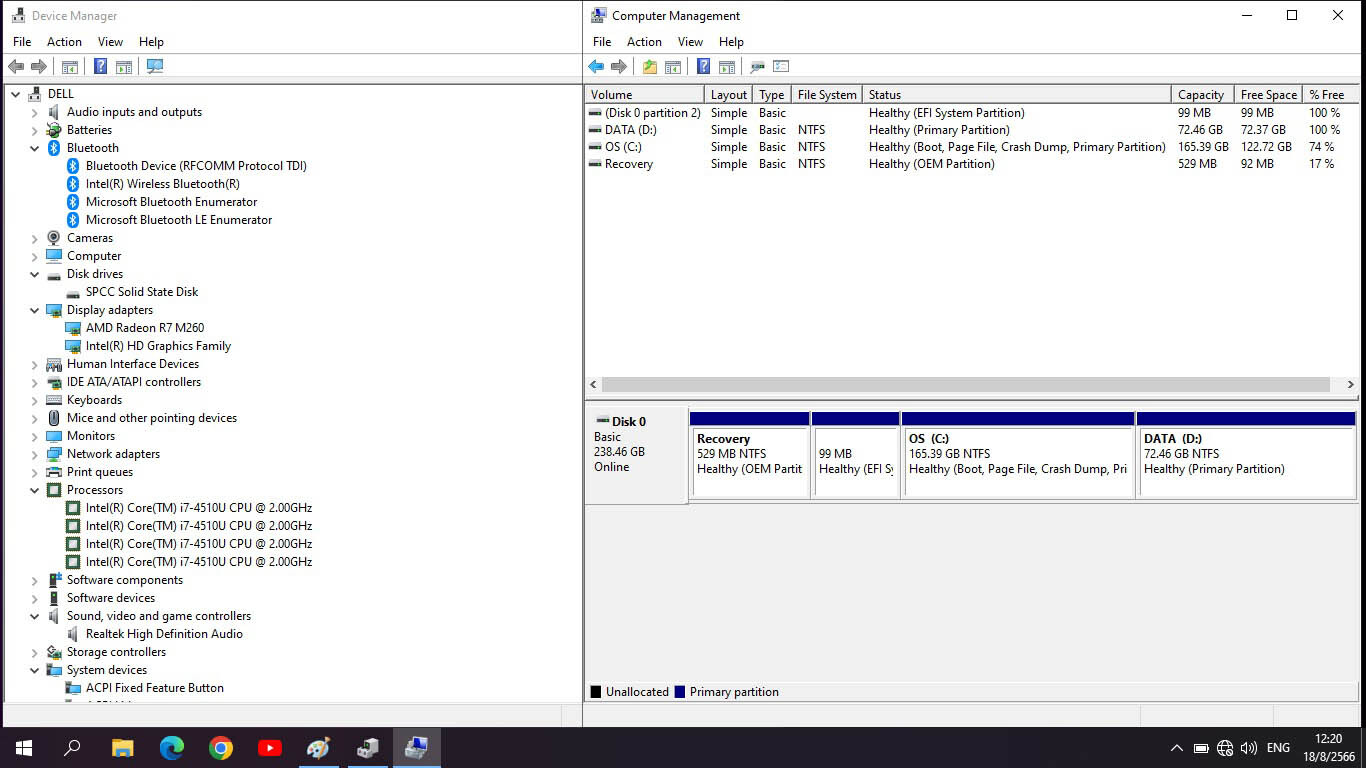Click Scan for hardware changes monitor icon

click(x=154, y=67)
